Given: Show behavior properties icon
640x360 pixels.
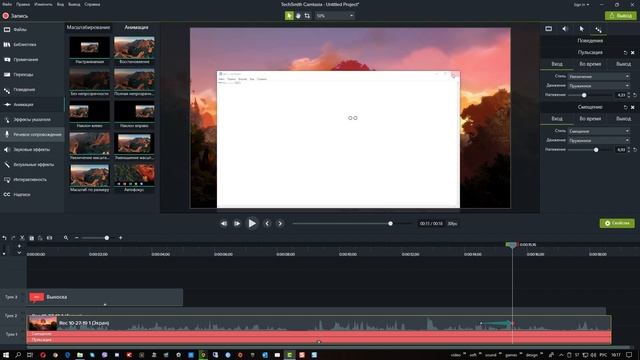Looking at the screenshot, I should (x=598, y=29).
